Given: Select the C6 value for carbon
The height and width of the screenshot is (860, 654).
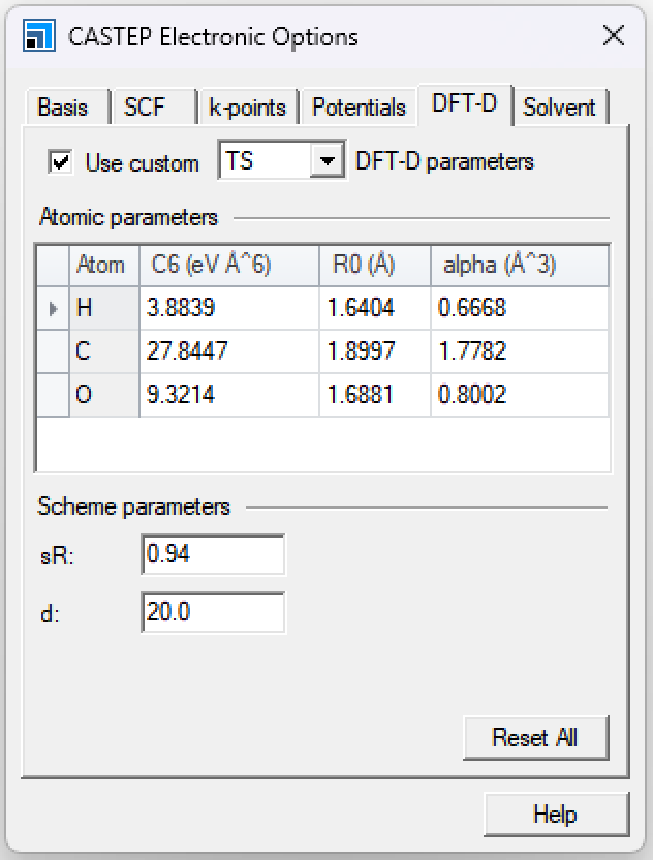Looking at the screenshot, I should pyautogui.click(x=230, y=351).
